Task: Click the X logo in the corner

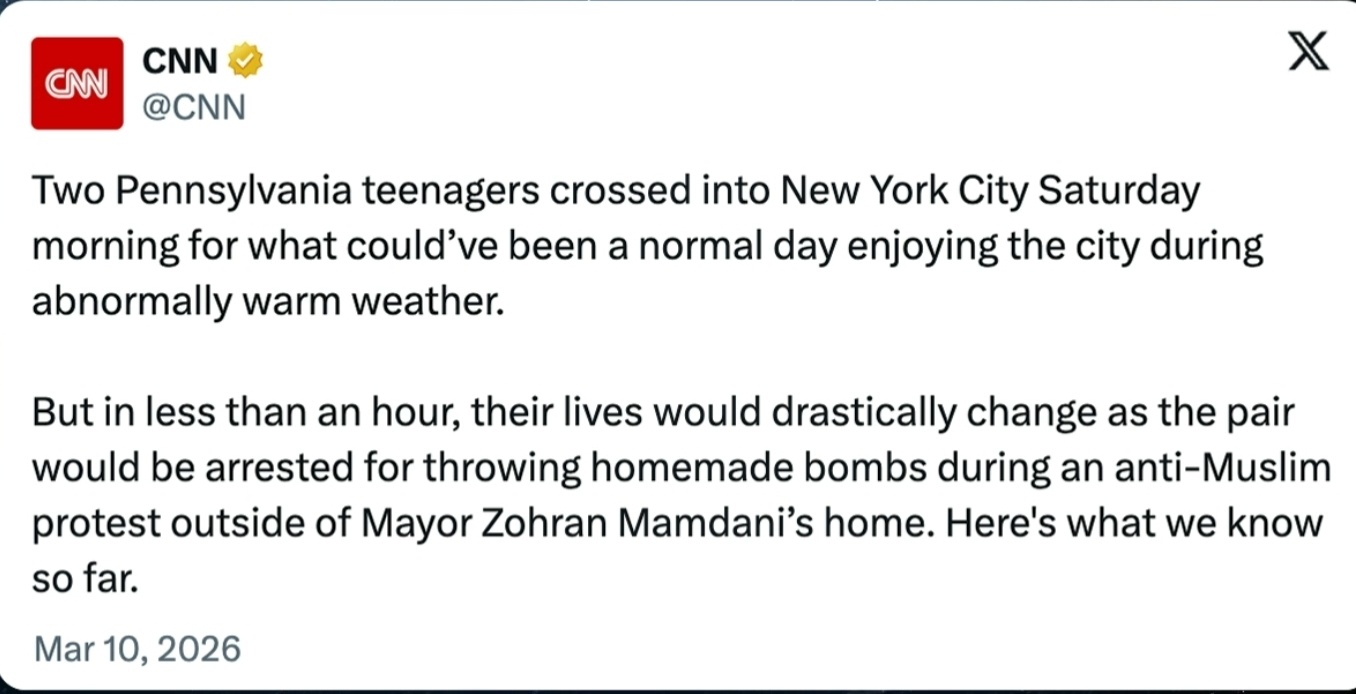Action: [x=1307, y=52]
